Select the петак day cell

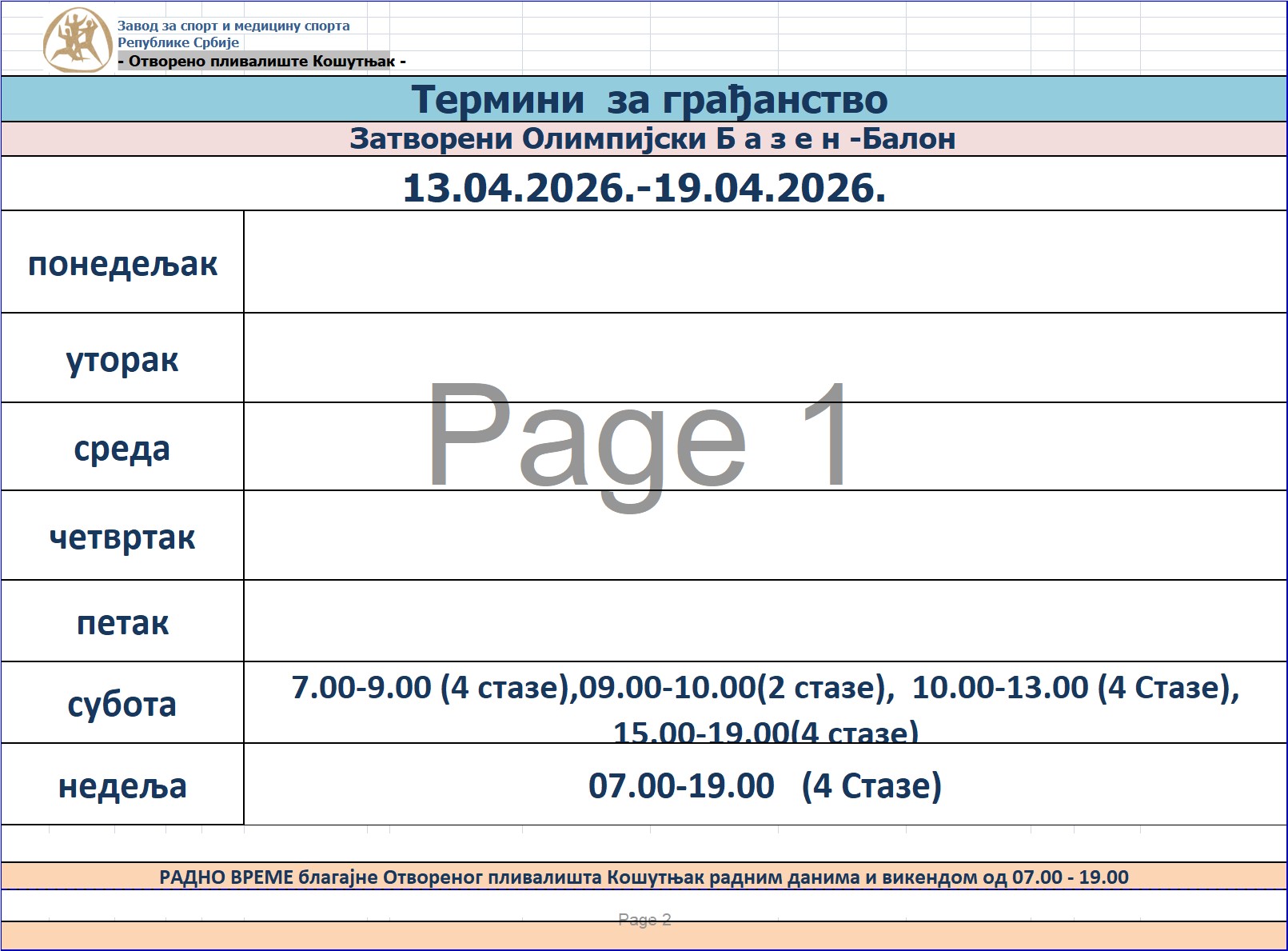tap(122, 622)
